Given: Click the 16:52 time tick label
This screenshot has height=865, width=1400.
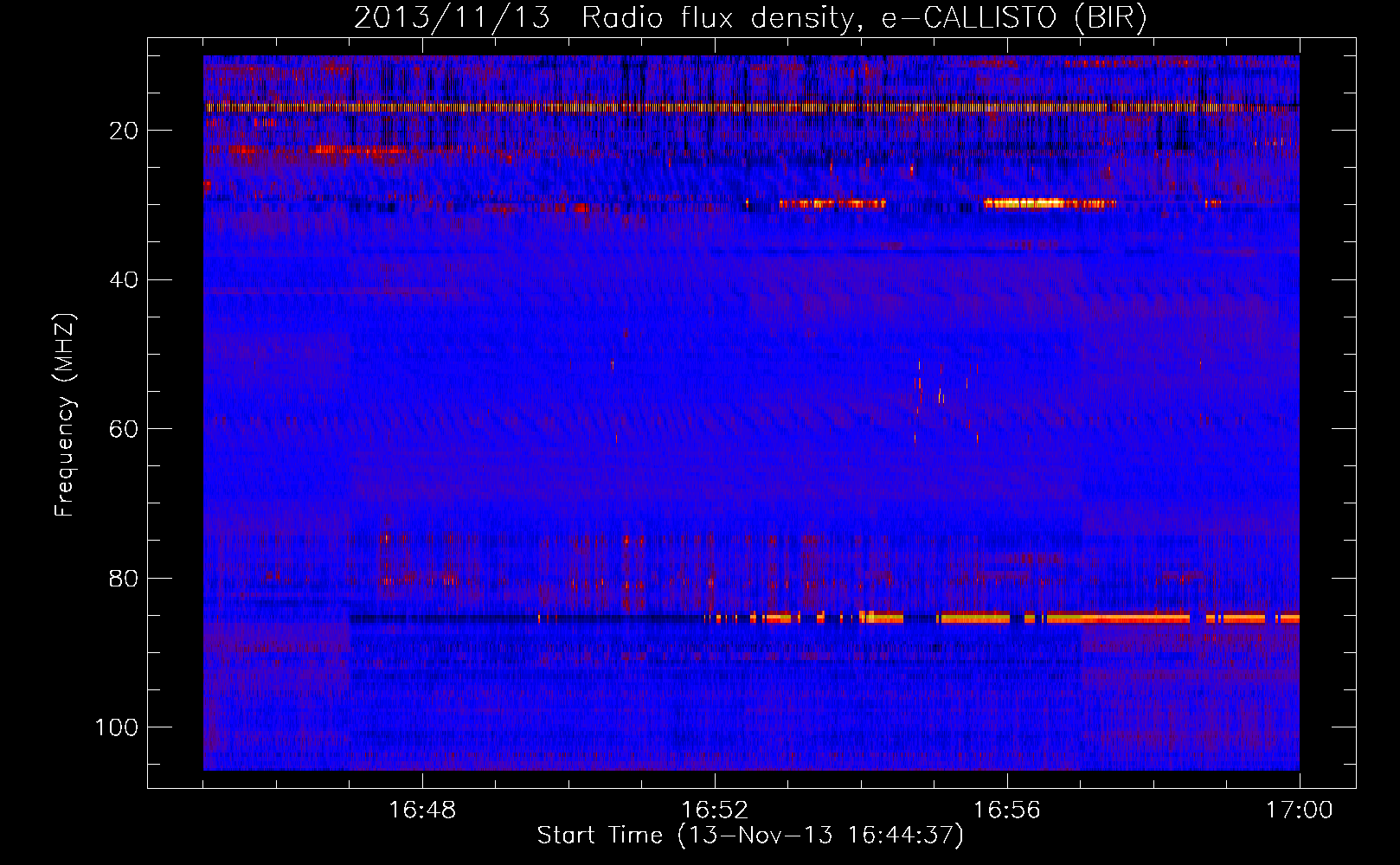Looking at the screenshot, I should point(715,810).
